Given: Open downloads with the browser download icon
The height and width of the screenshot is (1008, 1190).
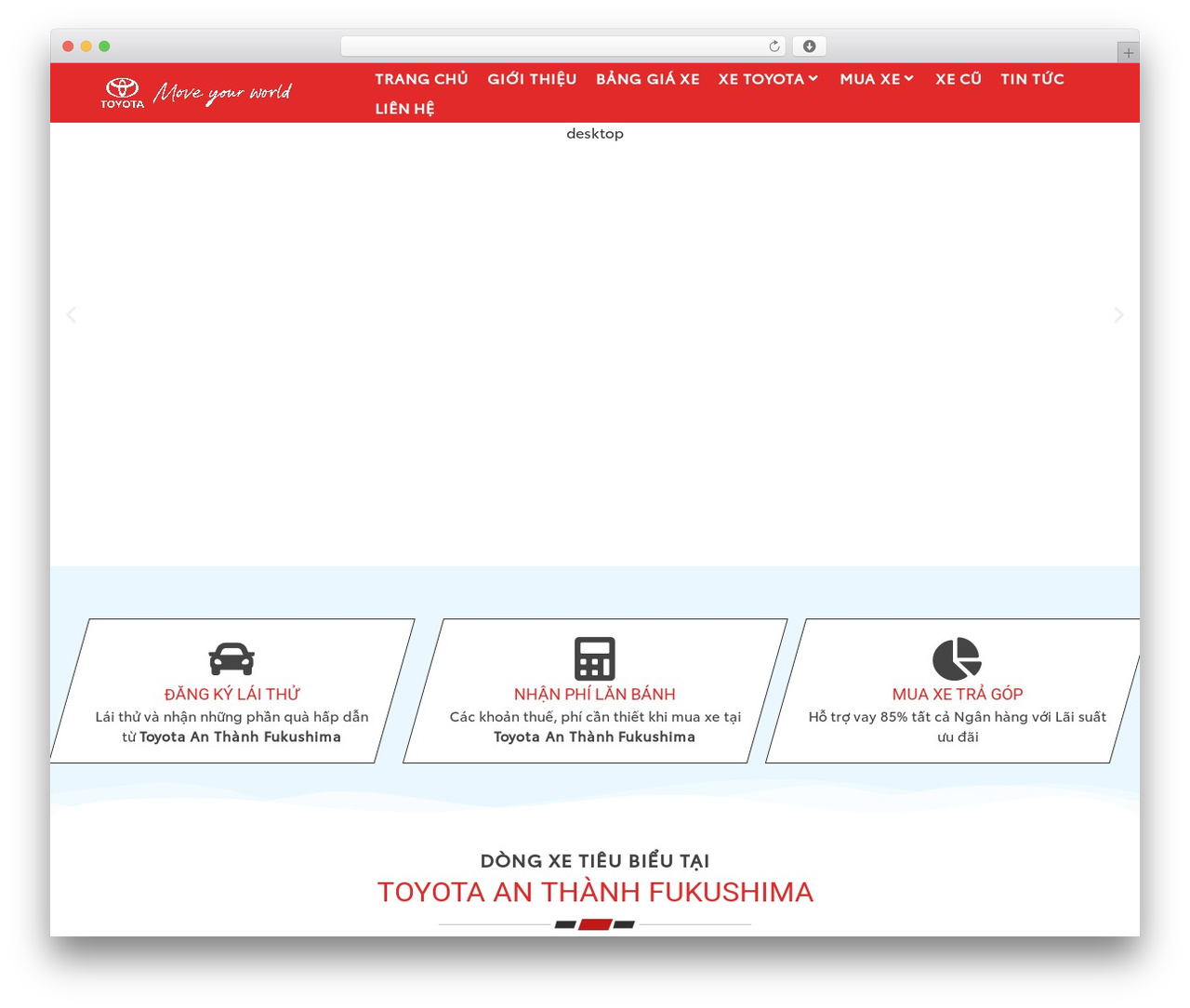Looking at the screenshot, I should 810,46.
